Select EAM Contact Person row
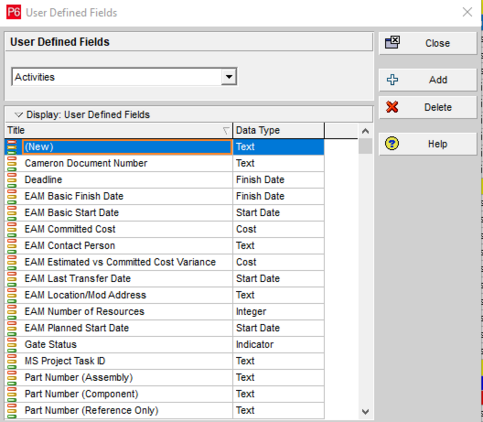Screen dimensions: 483x422 point(165,246)
